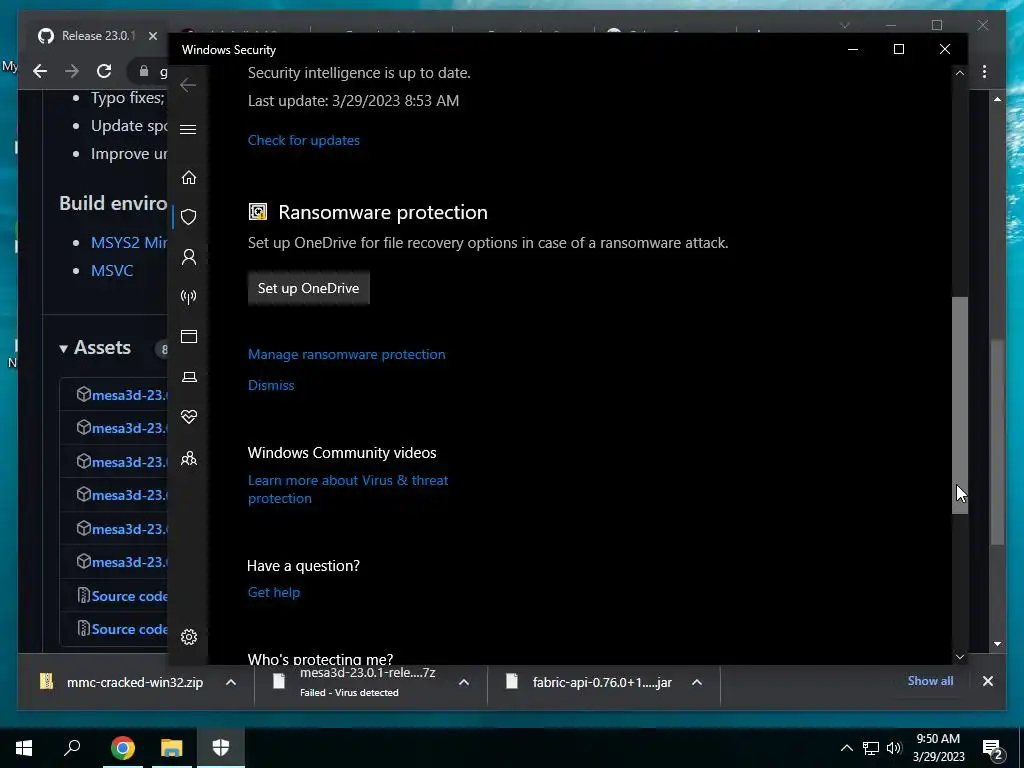Collapse the Assets section on GitHub
Image resolution: width=1024 pixels, height=768 pixels.
pyautogui.click(x=63, y=349)
